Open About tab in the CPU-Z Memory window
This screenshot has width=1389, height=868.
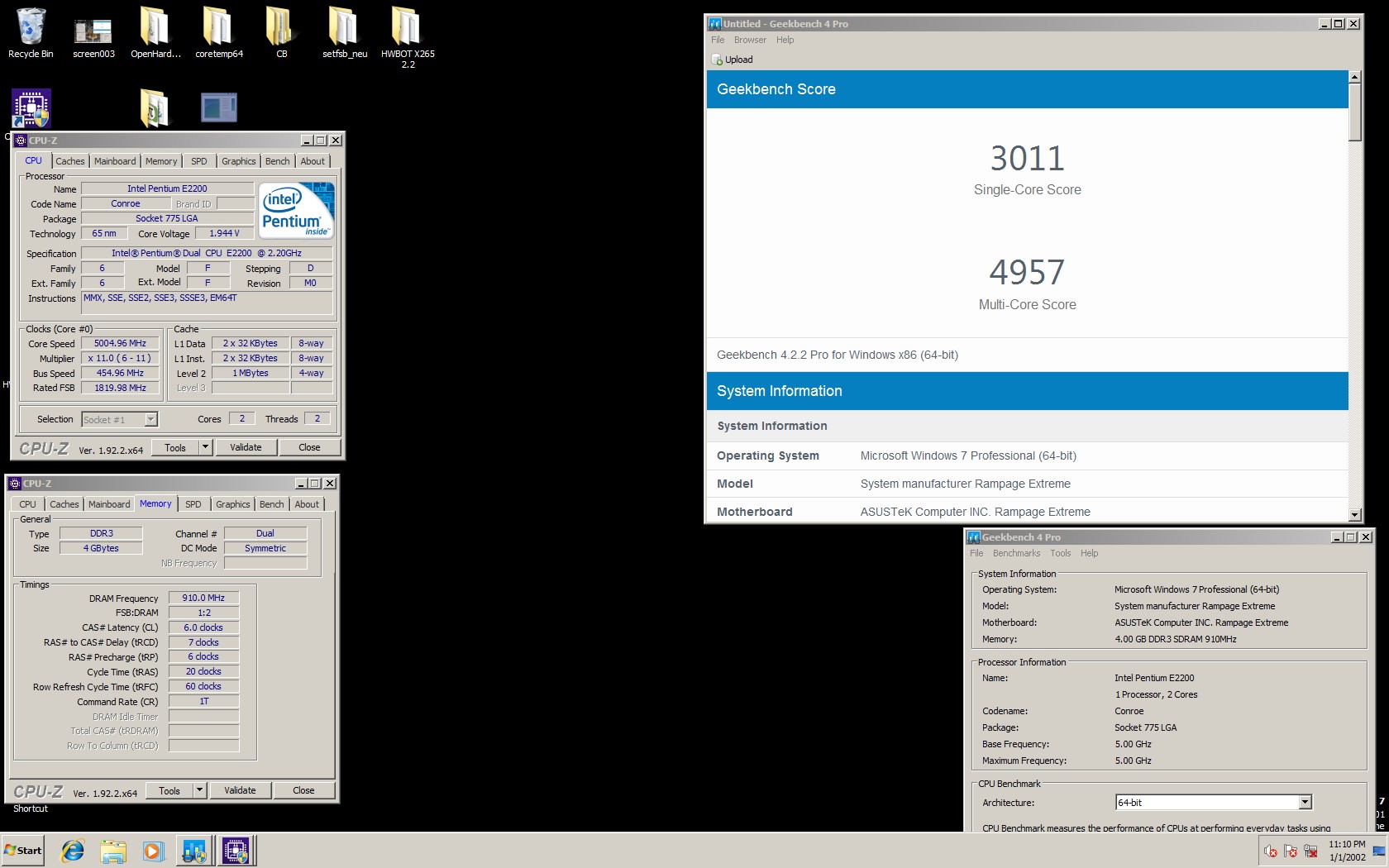(307, 504)
